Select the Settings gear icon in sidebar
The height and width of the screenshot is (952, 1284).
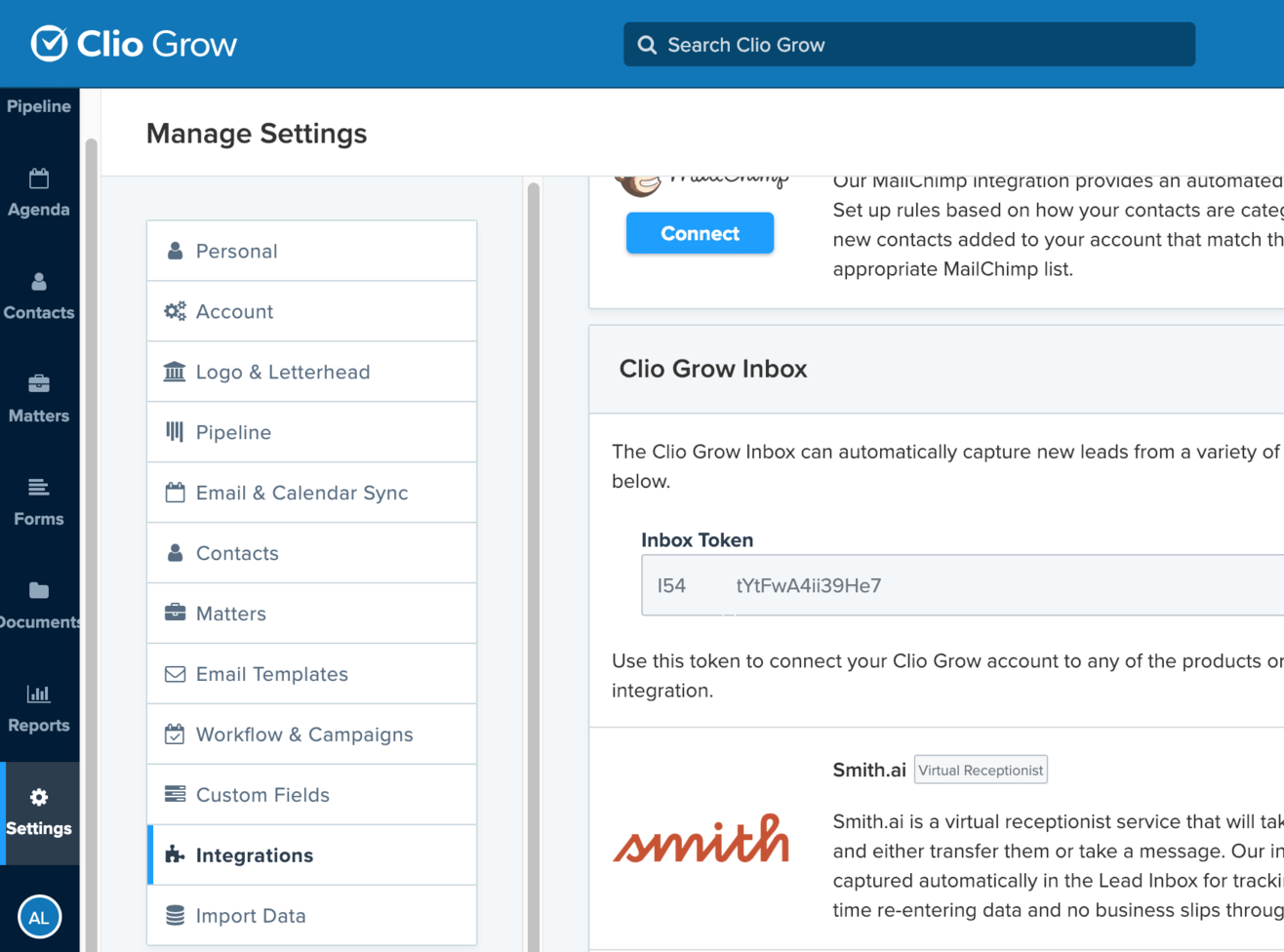coord(39,799)
